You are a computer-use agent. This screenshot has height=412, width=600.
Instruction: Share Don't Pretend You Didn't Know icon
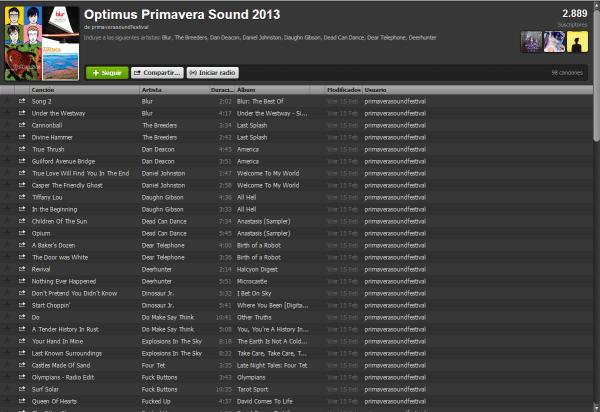click(x=22, y=293)
